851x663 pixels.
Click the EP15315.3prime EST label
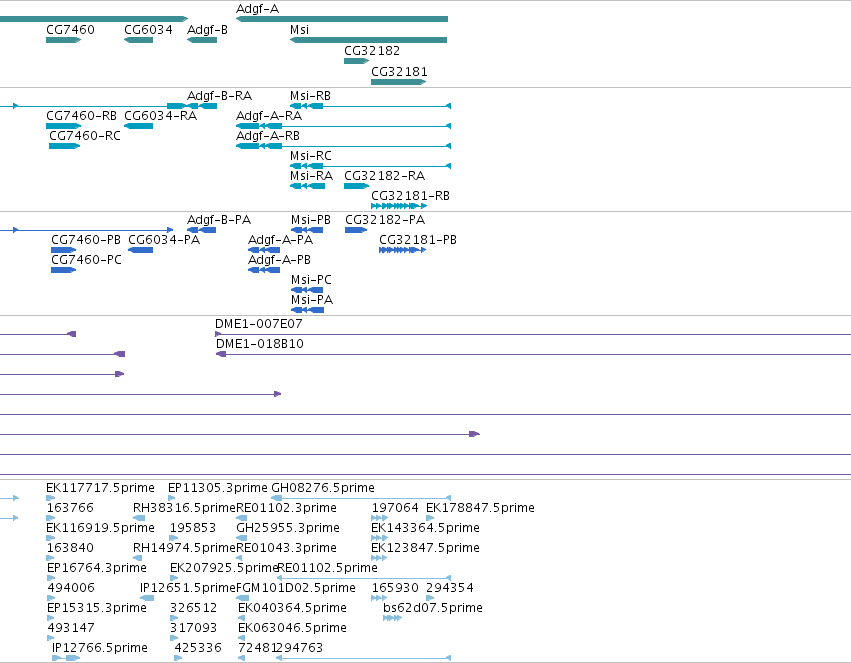click(x=97, y=609)
